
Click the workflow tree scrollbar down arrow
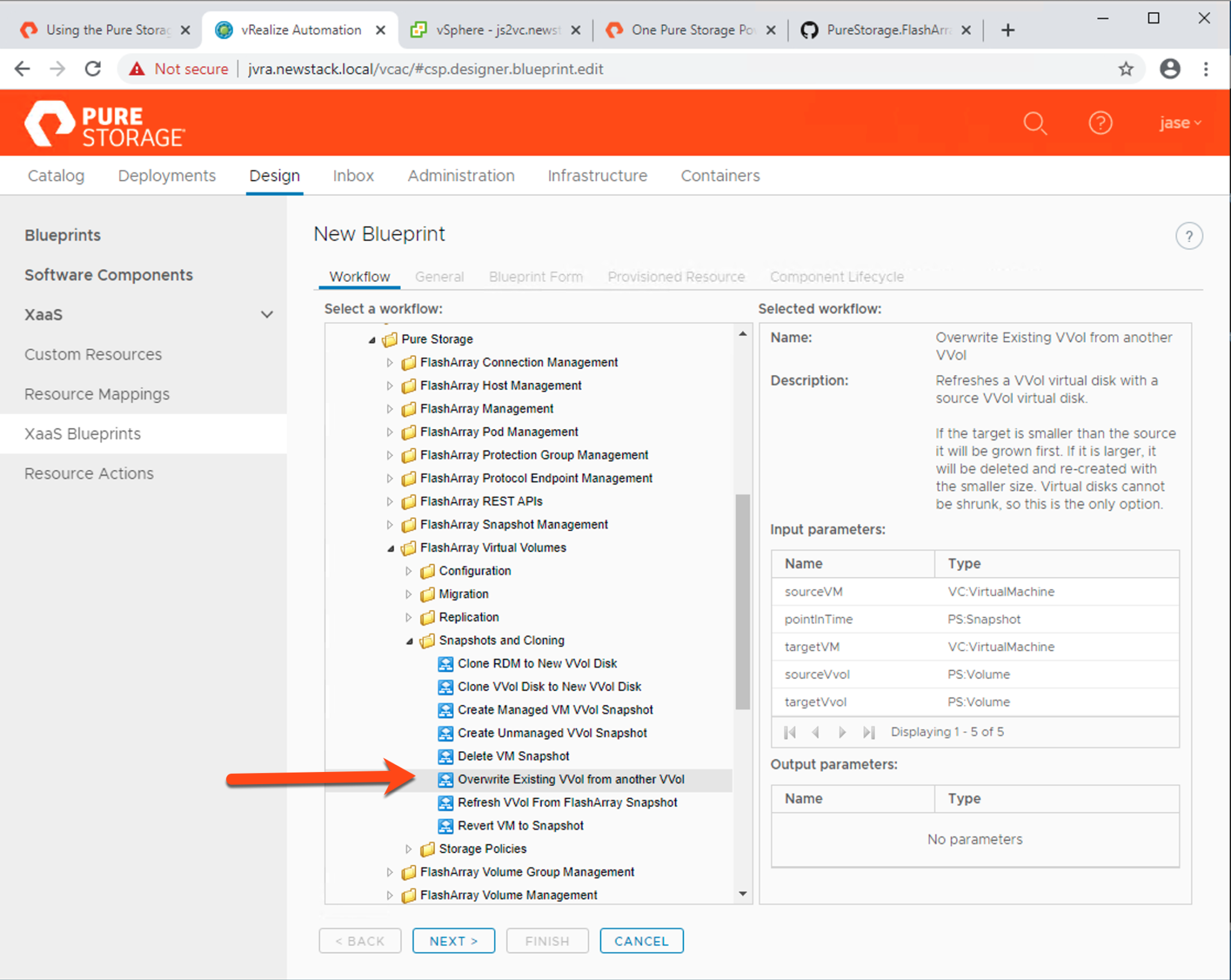click(743, 894)
